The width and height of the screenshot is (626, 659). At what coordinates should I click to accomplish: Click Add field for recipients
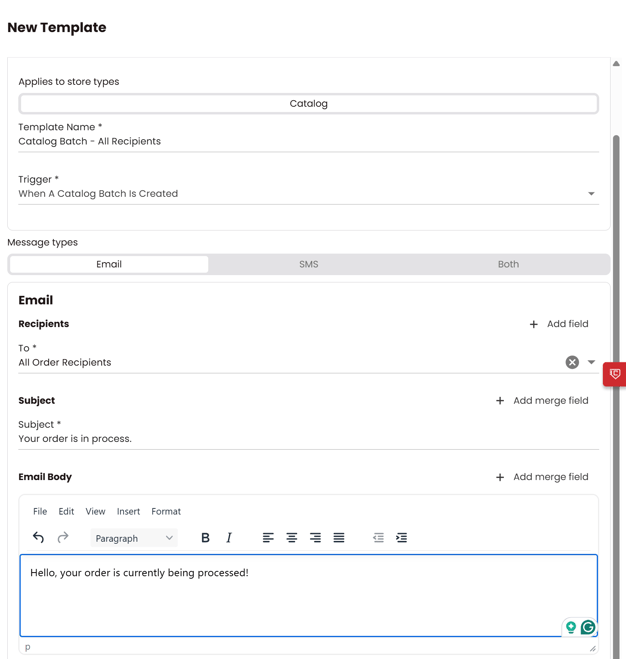(559, 324)
